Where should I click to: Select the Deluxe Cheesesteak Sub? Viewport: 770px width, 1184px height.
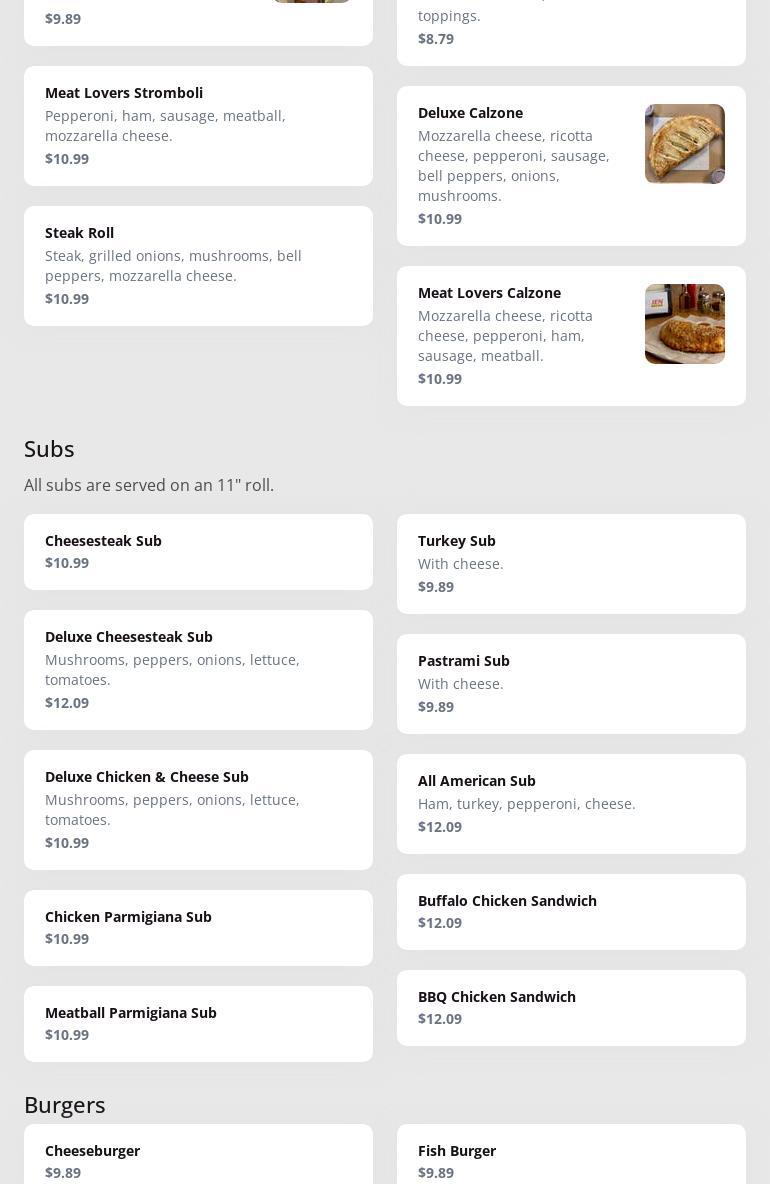(198, 670)
